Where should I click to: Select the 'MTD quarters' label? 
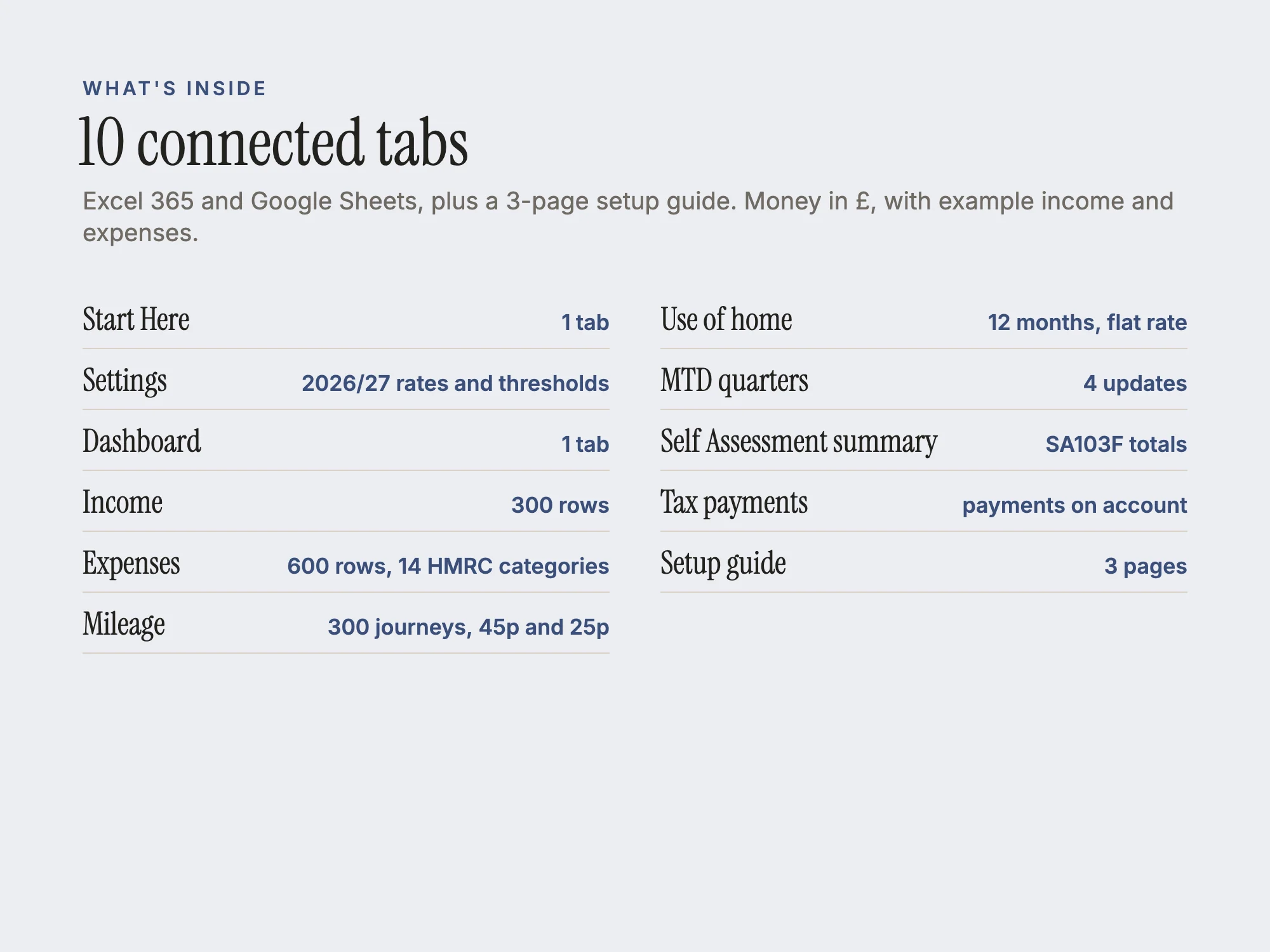click(x=734, y=381)
